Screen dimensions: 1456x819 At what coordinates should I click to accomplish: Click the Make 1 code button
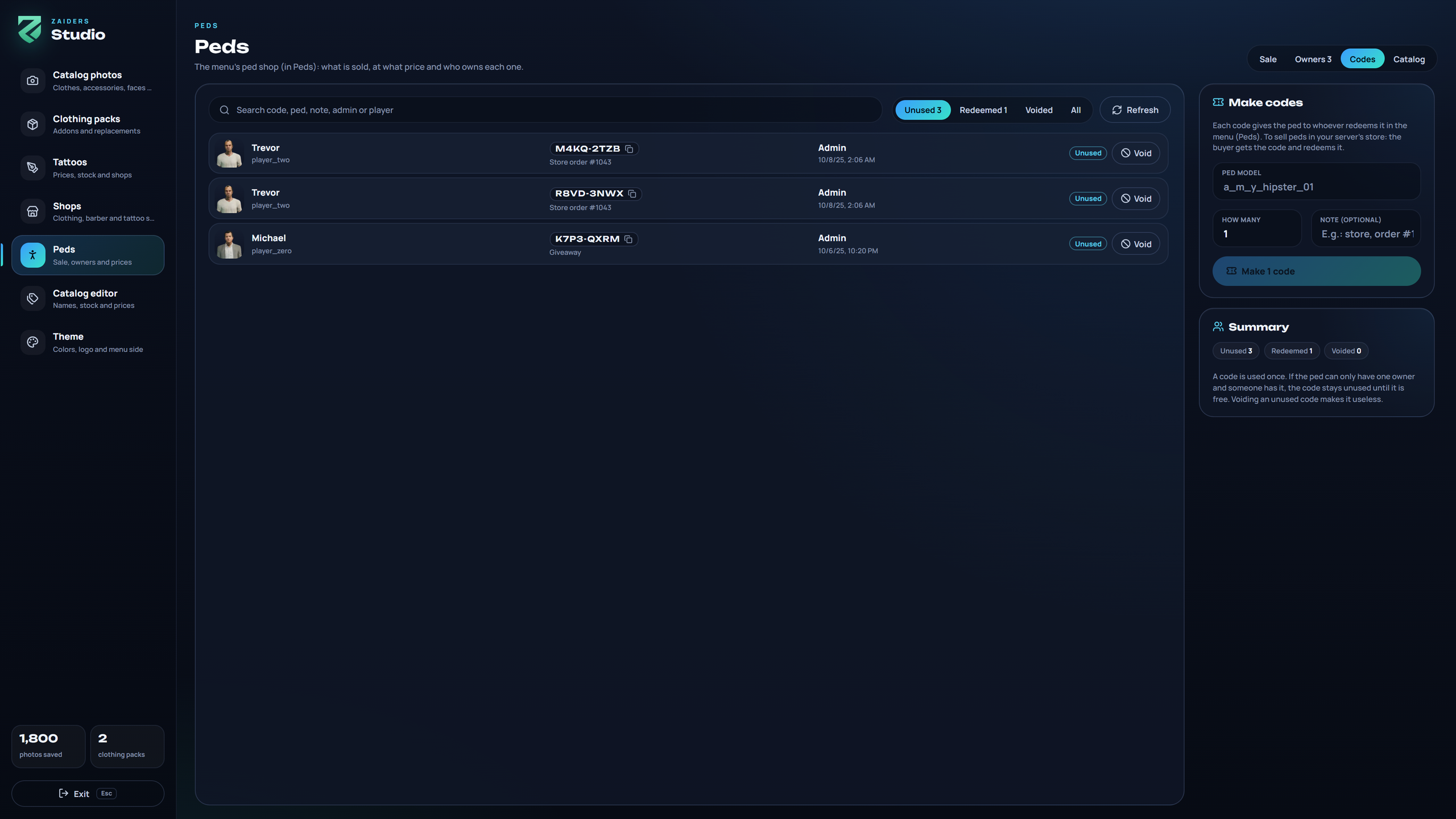(x=1316, y=271)
